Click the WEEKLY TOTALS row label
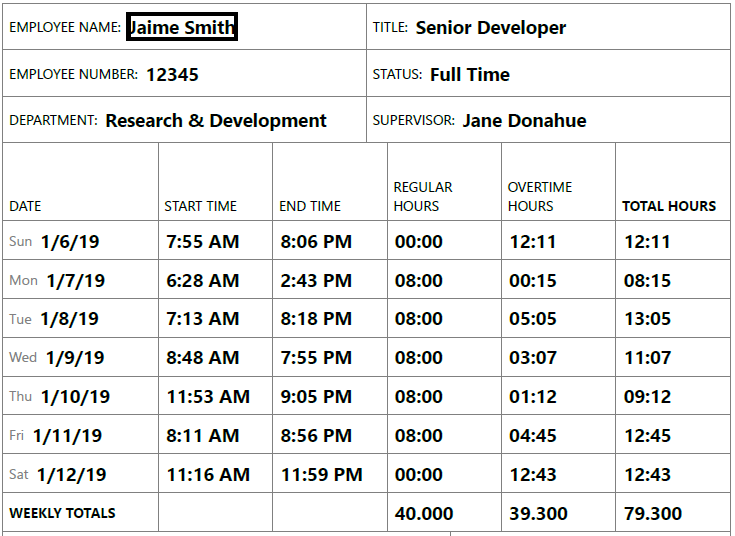Screen dimensions: 735x536 [62, 513]
